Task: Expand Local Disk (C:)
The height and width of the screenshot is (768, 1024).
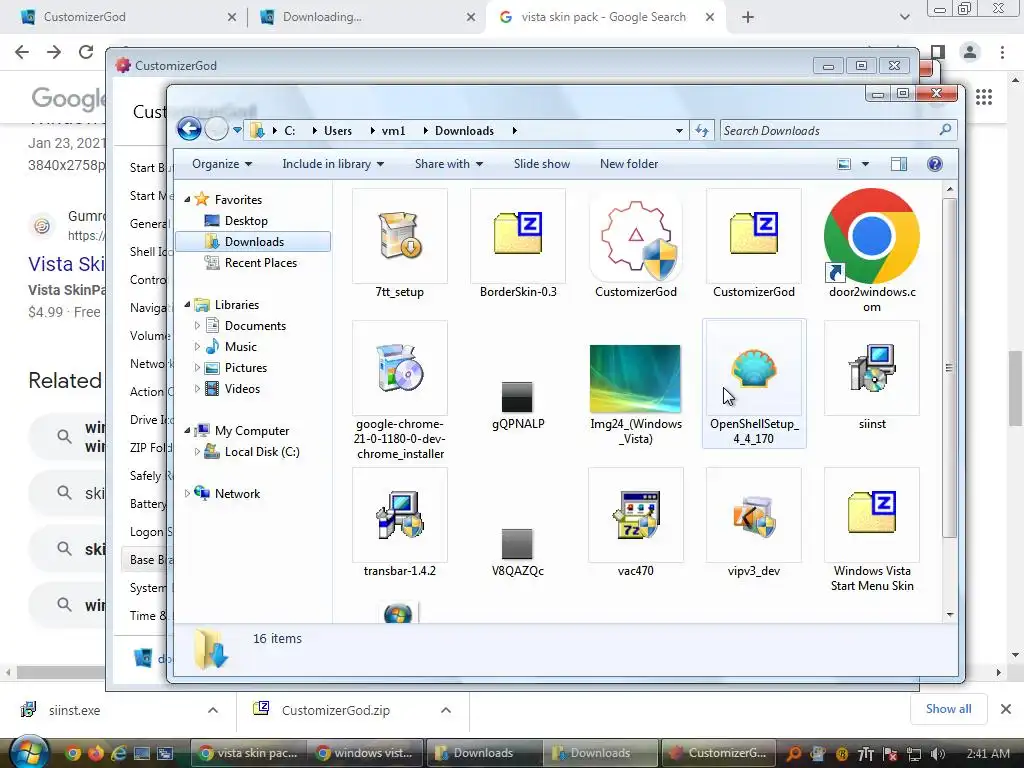Action: click(197, 451)
